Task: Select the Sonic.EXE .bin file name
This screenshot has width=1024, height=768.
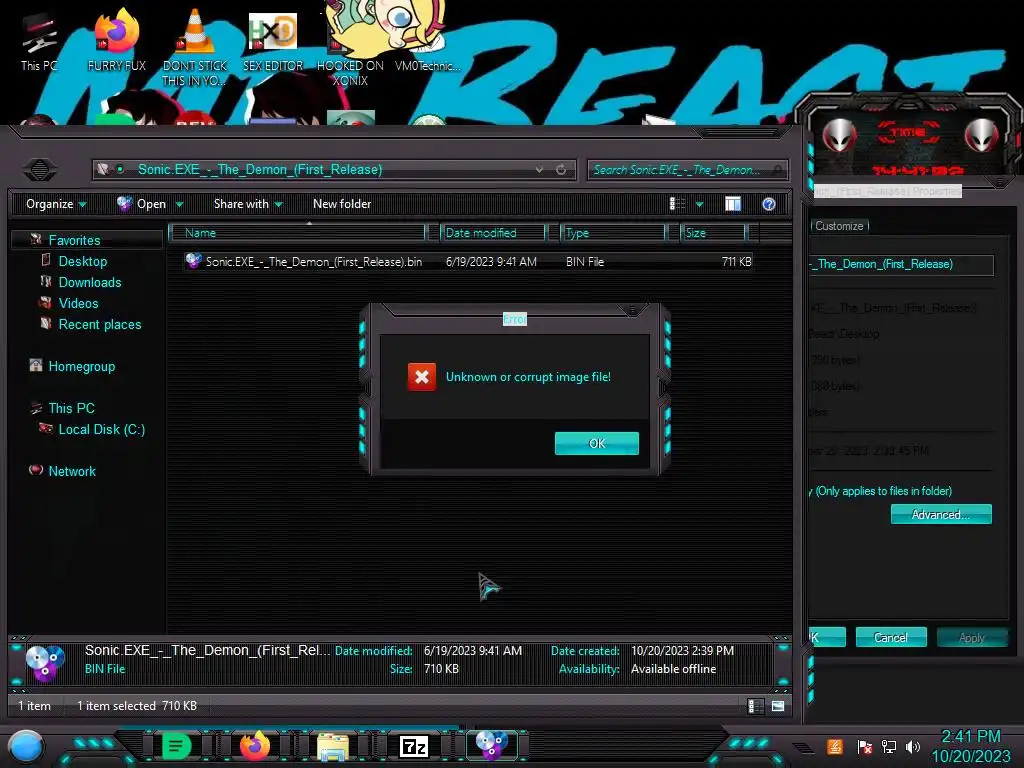Action: click(313, 262)
